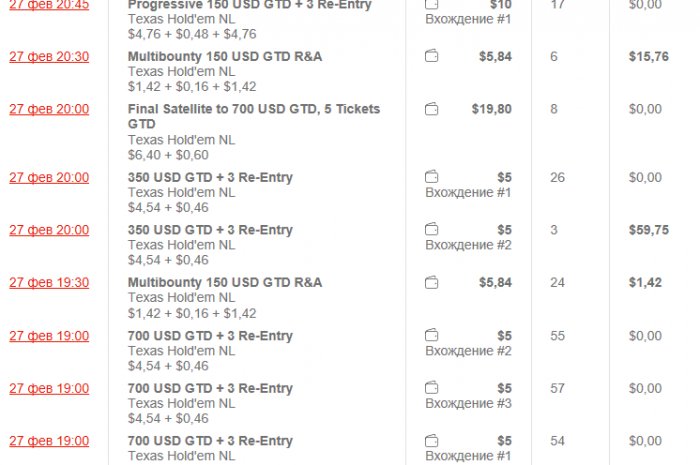The height and width of the screenshot is (465, 700).
Task: Click wallet icon in 19:30 Multibounty row
Action: [432, 283]
